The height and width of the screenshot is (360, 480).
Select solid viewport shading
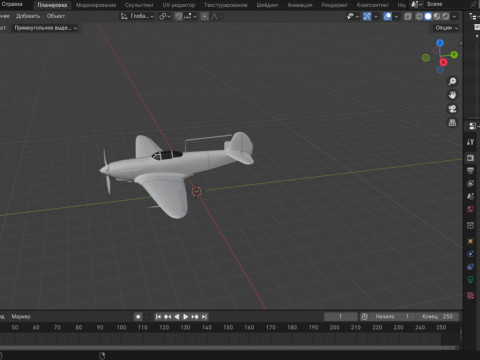(x=428, y=16)
